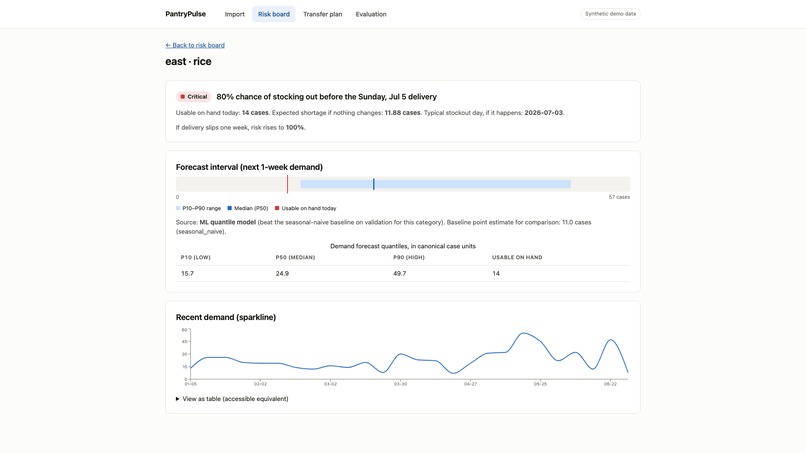
Task: Expand View as table accessible equivalent
Action: coord(232,399)
